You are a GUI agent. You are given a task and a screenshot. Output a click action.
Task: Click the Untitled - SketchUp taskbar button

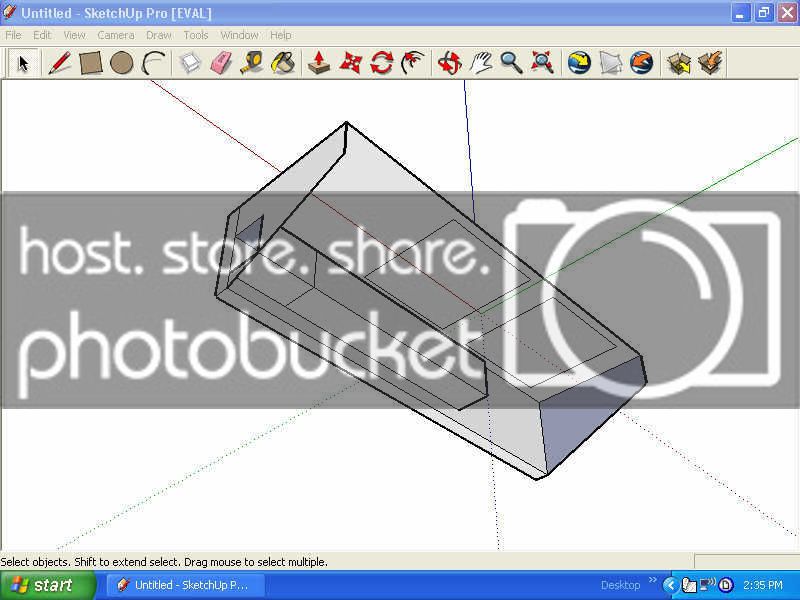(185, 585)
